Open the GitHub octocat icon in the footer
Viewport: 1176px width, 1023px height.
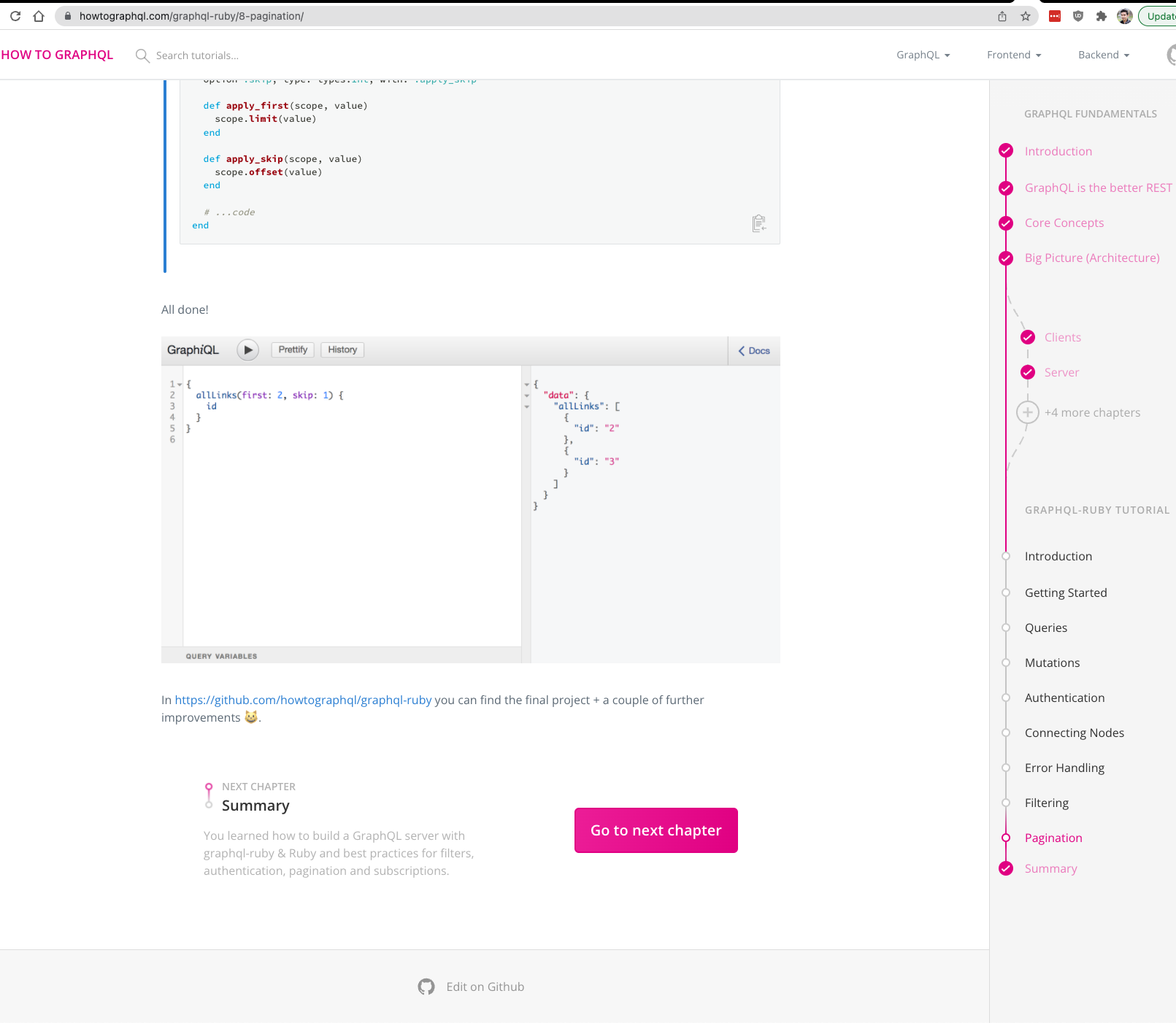426,987
